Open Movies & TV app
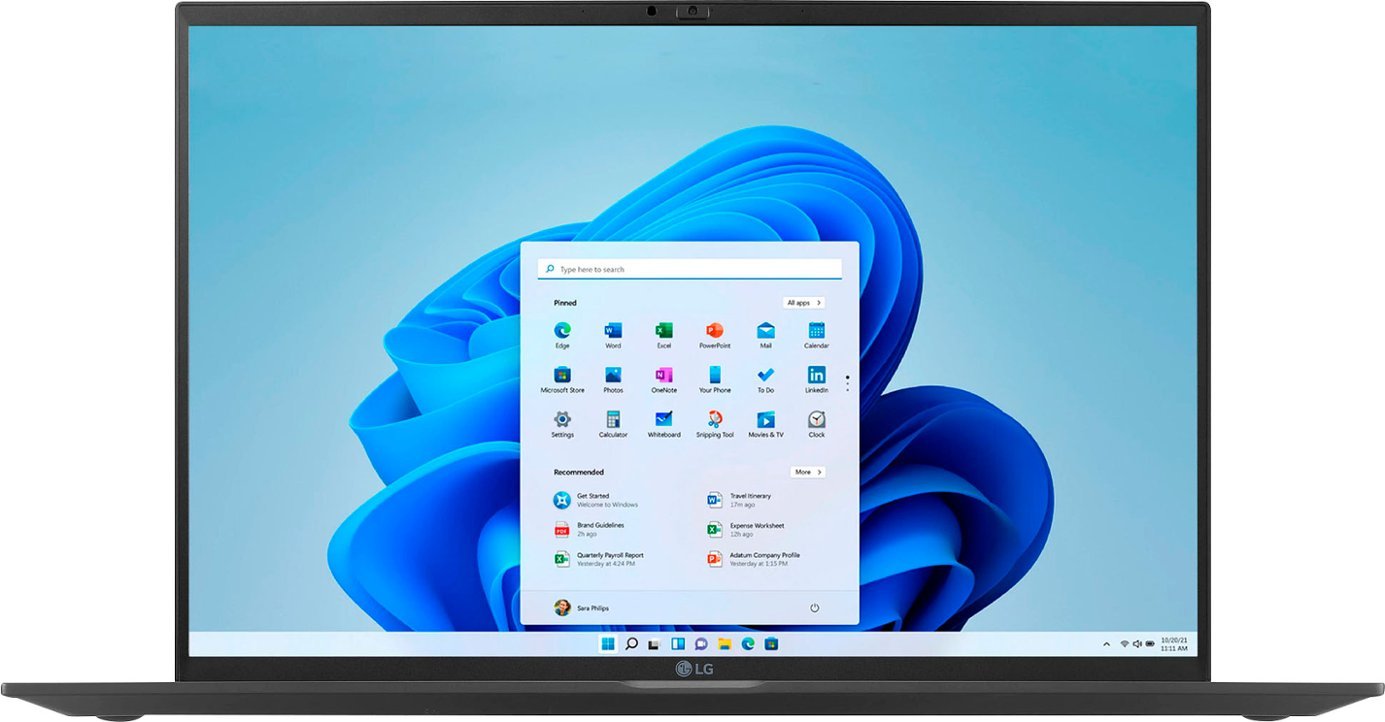The height and width of the screenshot is (722, 1385). pos(765,420)
